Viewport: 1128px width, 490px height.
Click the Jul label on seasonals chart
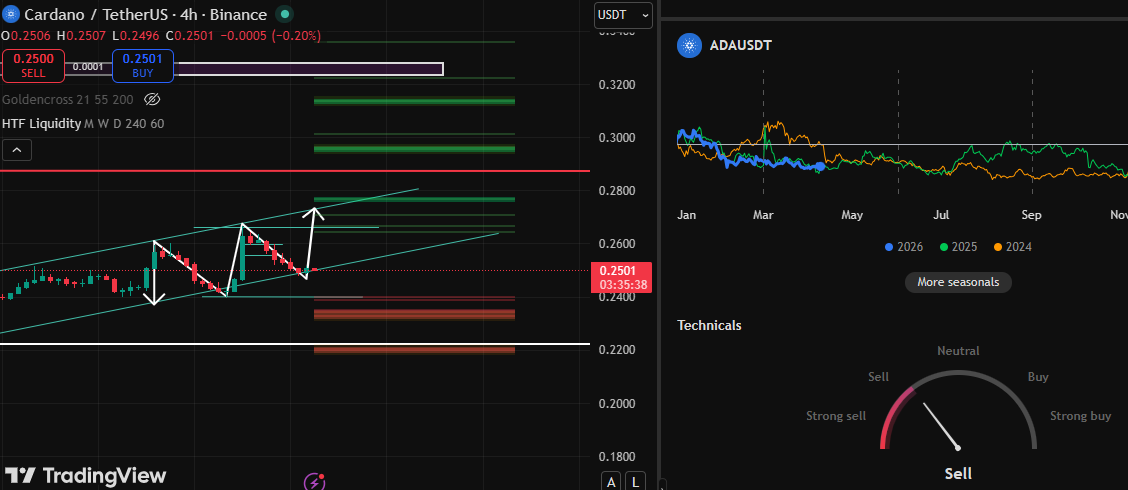tap(942, 215)
